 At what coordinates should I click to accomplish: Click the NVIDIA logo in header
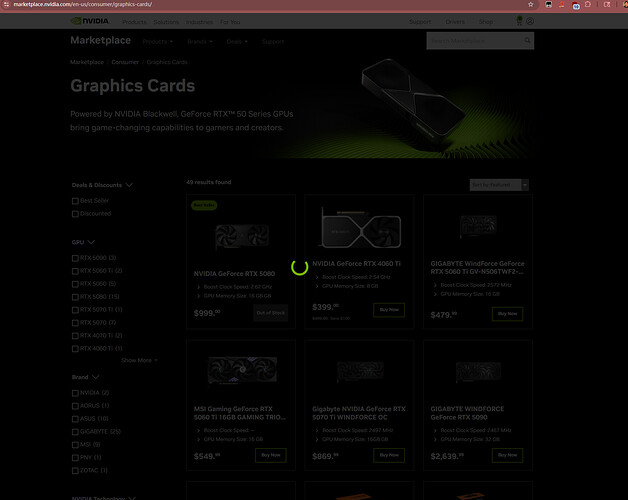pos(90,21)
